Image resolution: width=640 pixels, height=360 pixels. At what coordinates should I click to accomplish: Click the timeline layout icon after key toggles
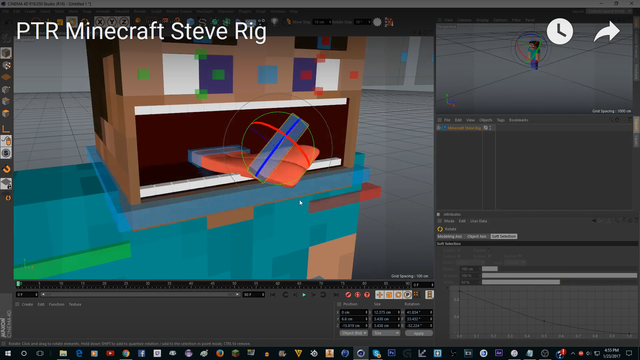pos(429,295)
